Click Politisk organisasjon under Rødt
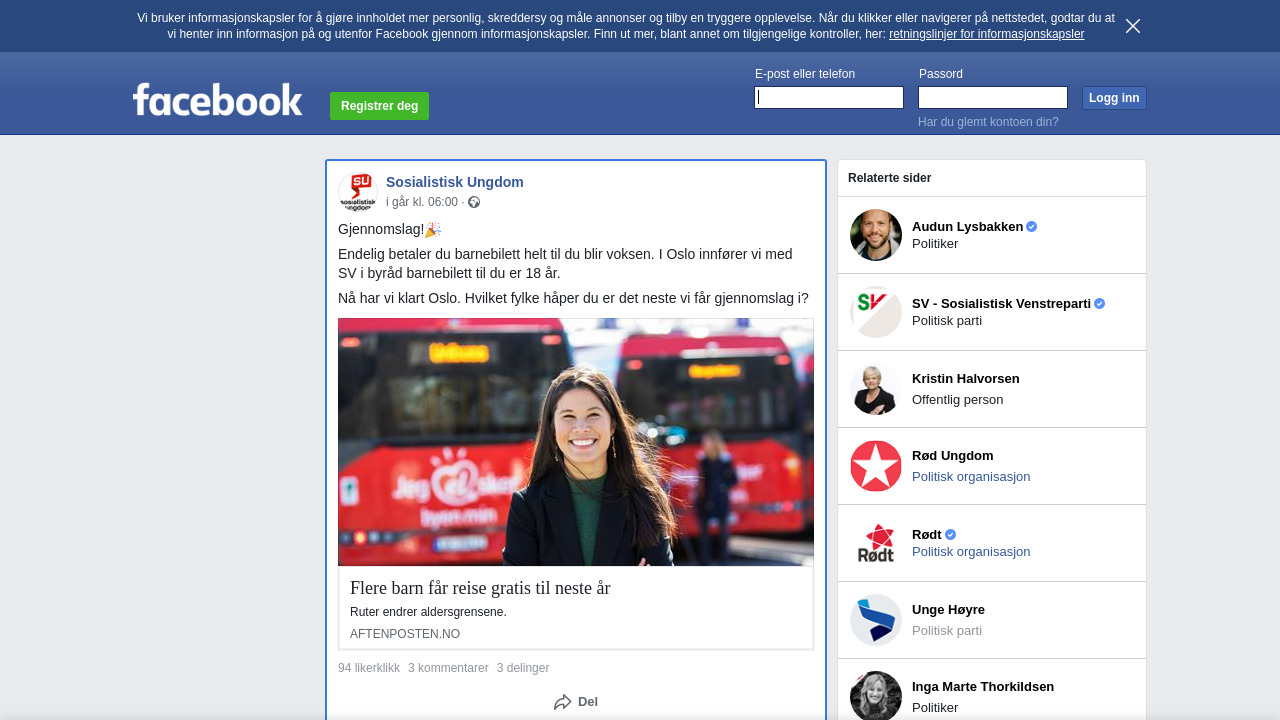 tap(971, 552)
